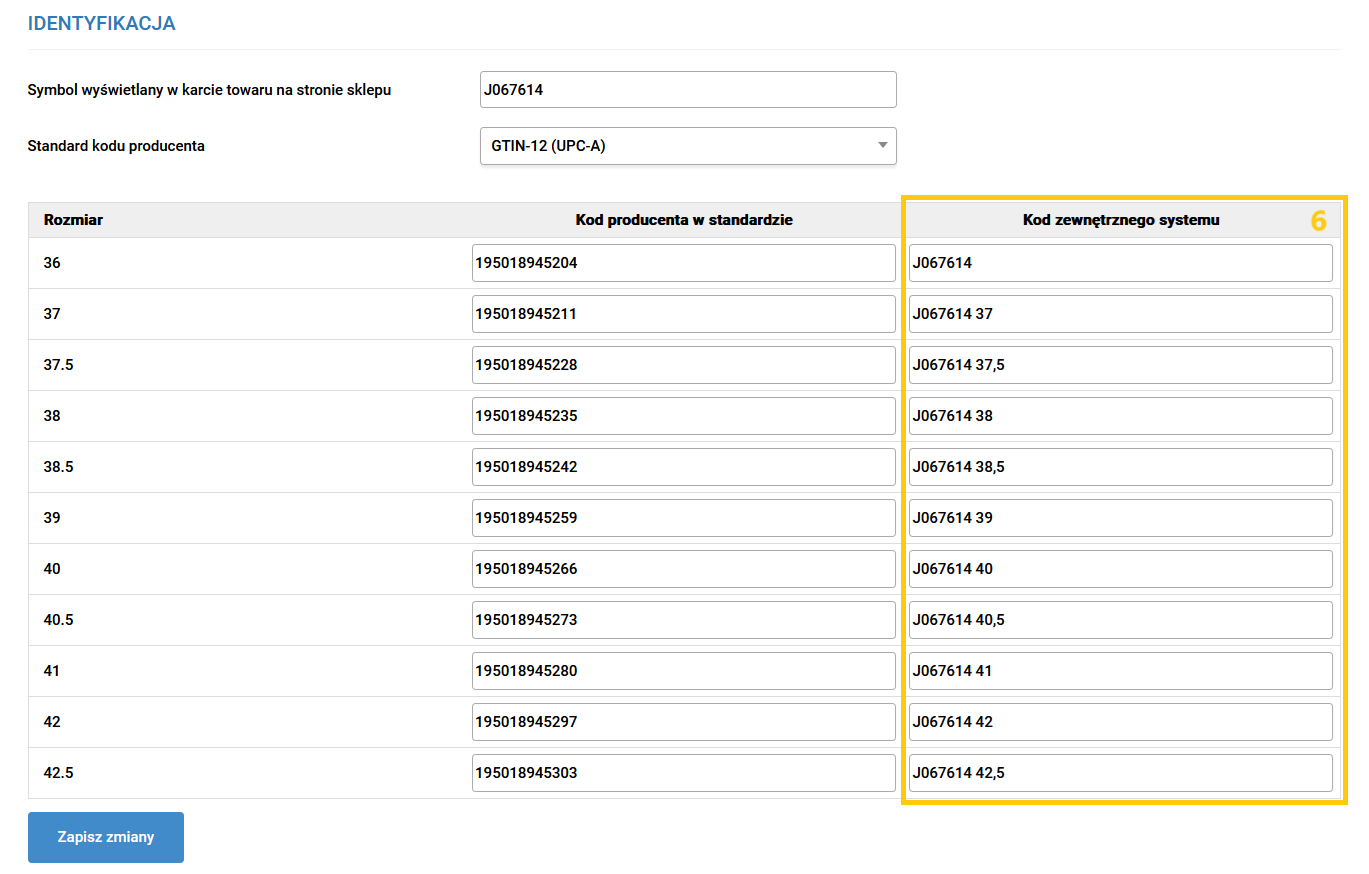This screenshot has height=874, width=1369.
Task: Focus producer code field for size 37.5
Action: coord(683,365)
